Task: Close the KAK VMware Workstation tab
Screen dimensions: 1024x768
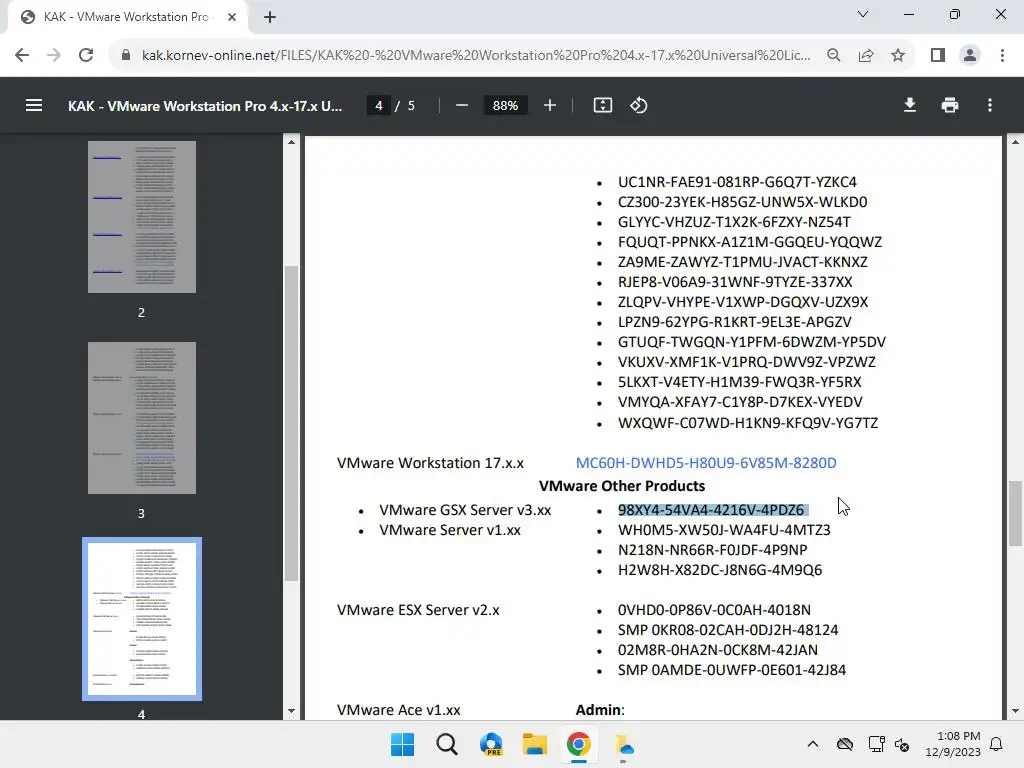Action: click(232, 17)
